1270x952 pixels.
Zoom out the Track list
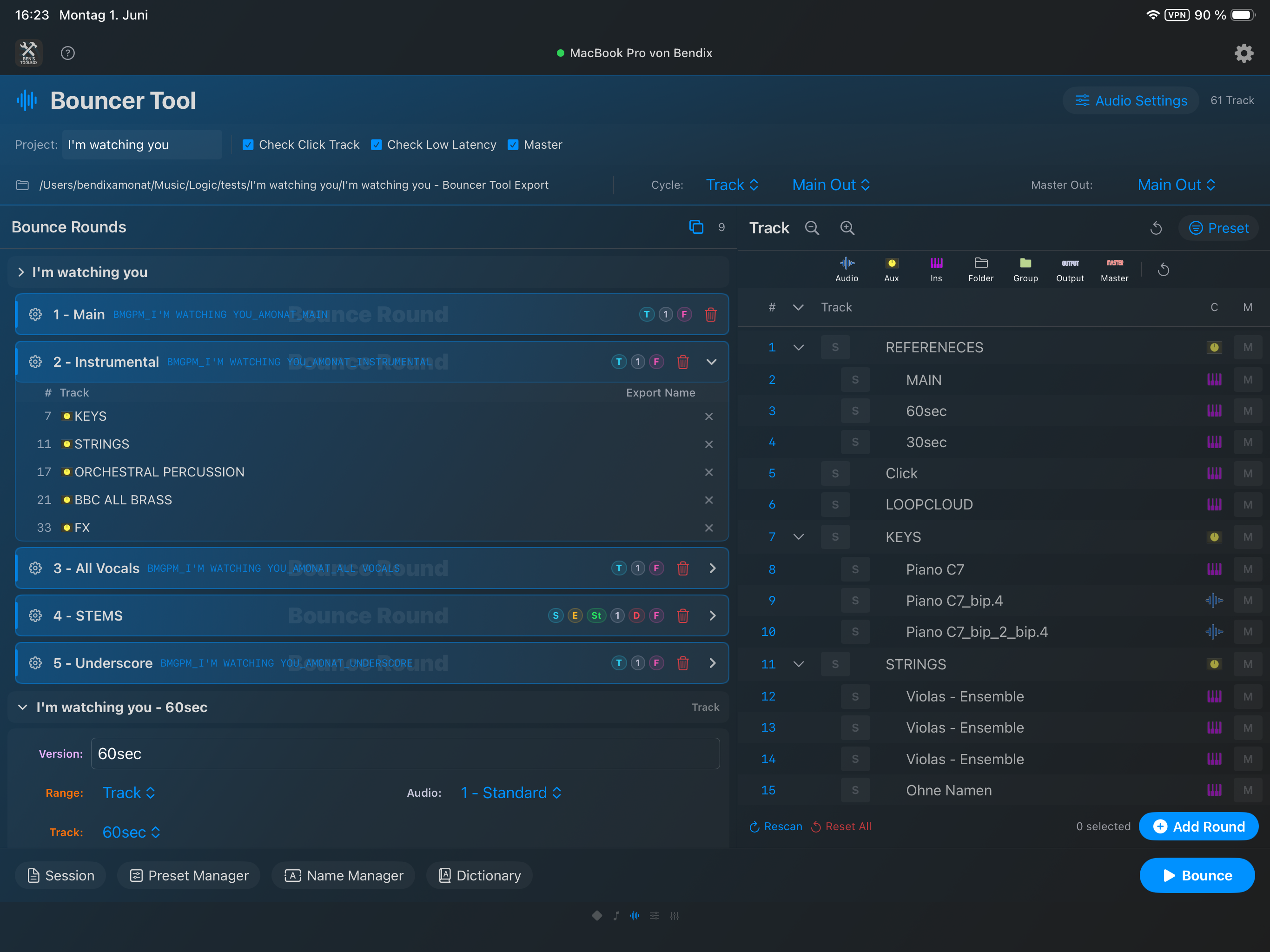[x=812, y=228]
